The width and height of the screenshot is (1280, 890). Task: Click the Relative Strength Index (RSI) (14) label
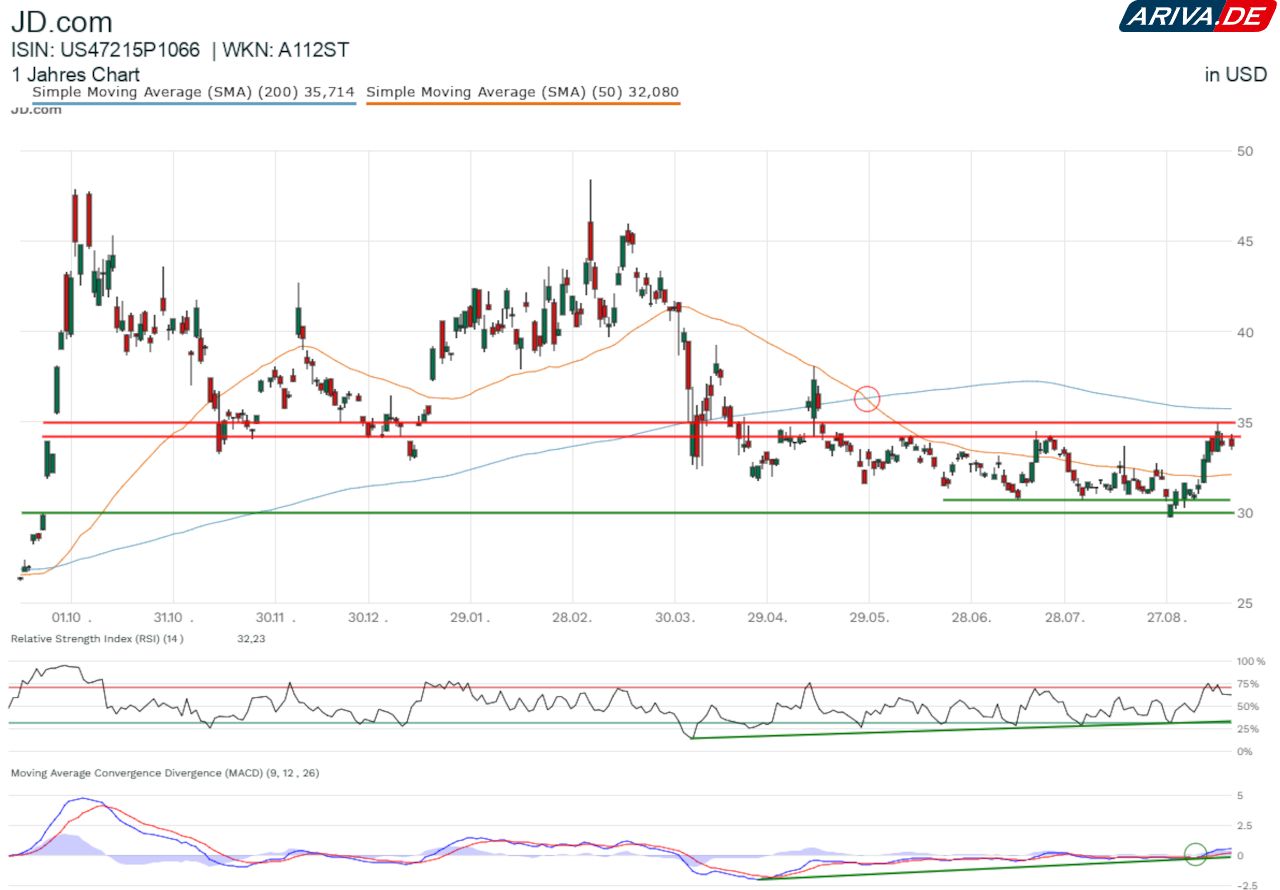pyautogui.click(x=97, y=638)
